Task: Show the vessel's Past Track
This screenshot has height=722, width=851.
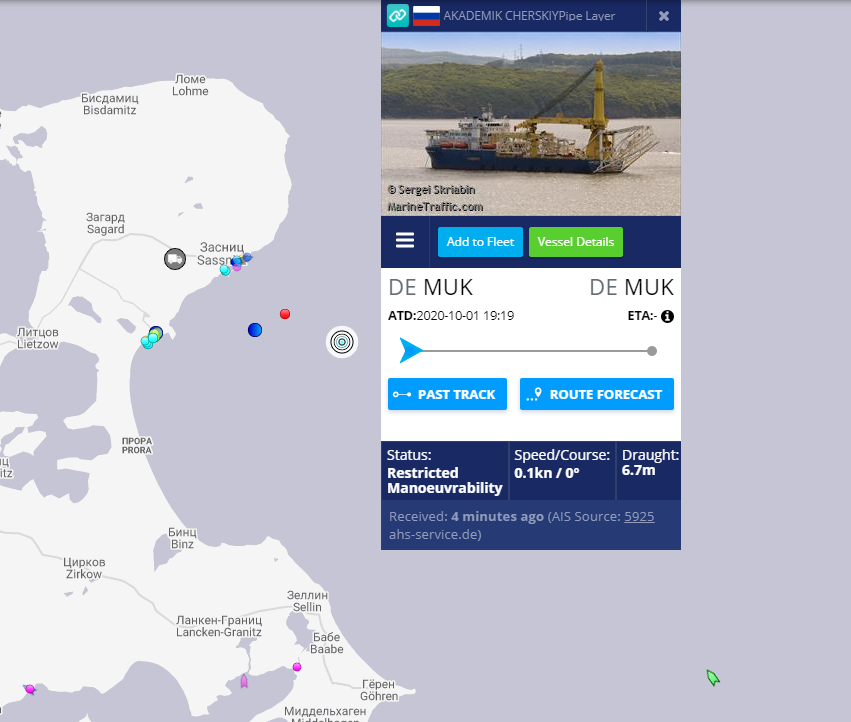Action: pos(447,394)
